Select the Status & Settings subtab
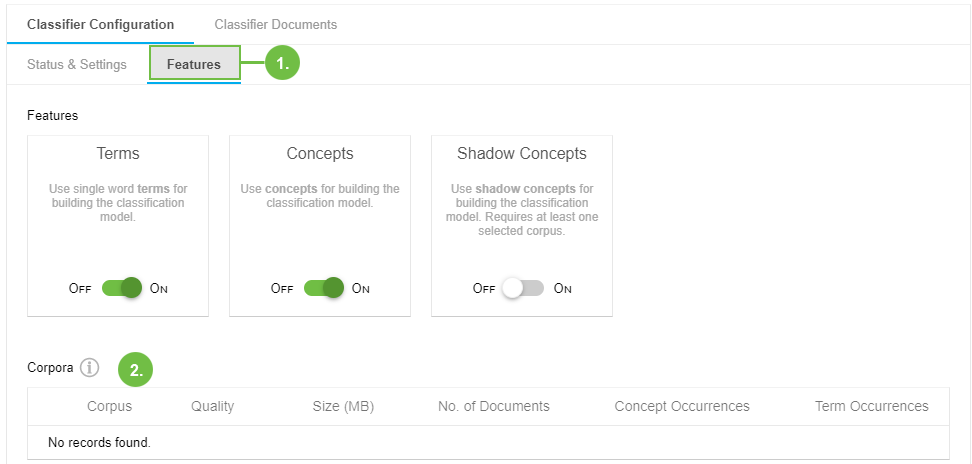Viewport: 972px width, 464px height. pos(77,65)
